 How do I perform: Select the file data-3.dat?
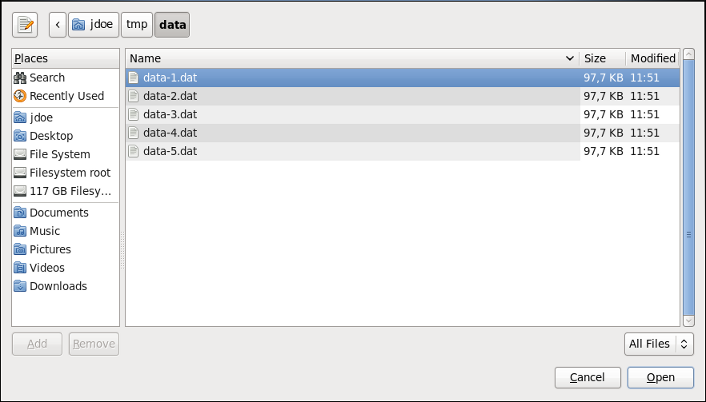[x=403, y=114]
